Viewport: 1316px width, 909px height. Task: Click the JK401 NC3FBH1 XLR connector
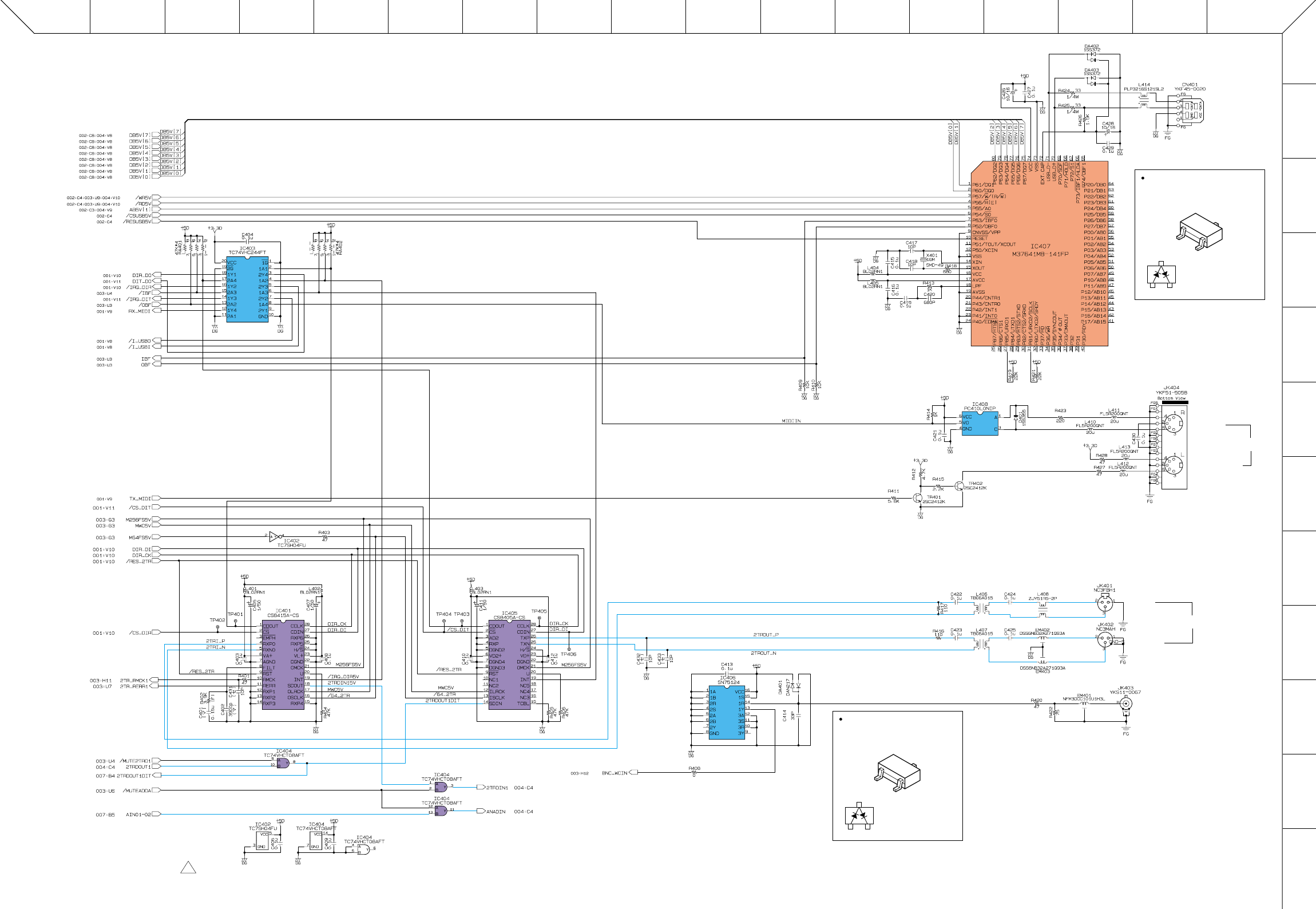coord(1105,603)
